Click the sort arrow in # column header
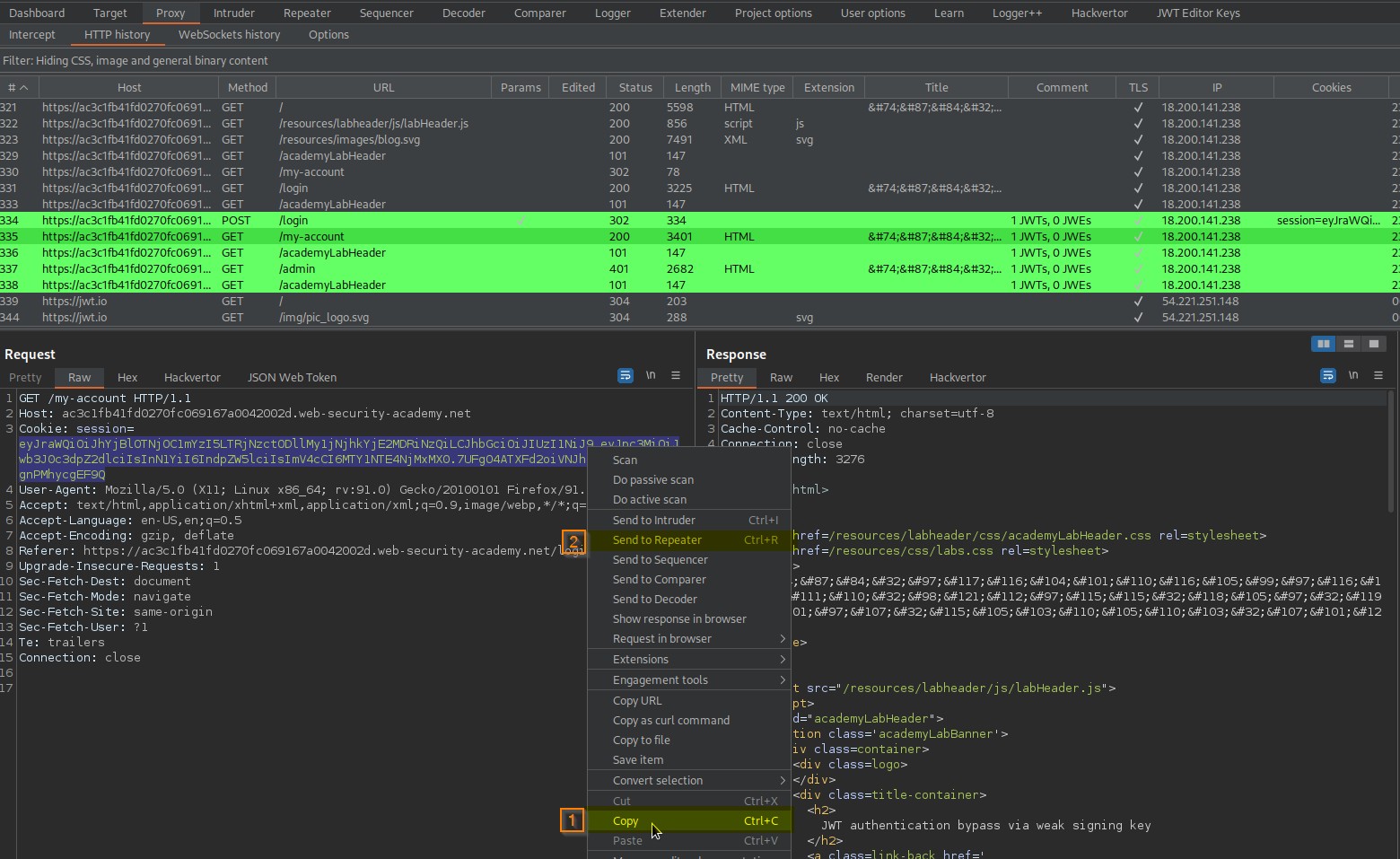 click(24, 88)
